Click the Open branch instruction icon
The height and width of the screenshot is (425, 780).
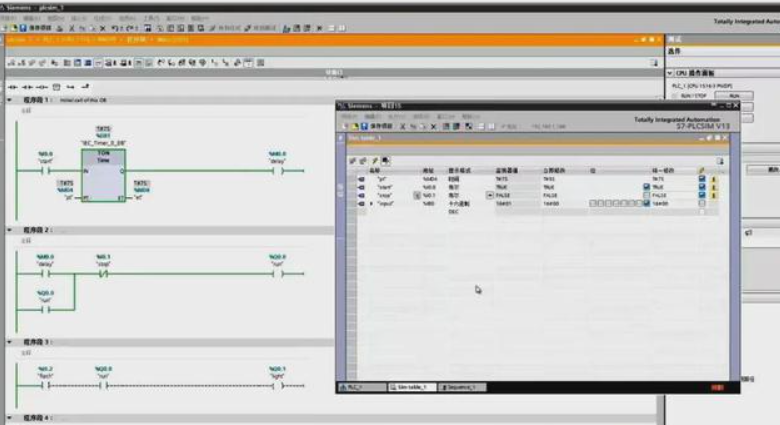pyautogui.click(x=70, y=87)
